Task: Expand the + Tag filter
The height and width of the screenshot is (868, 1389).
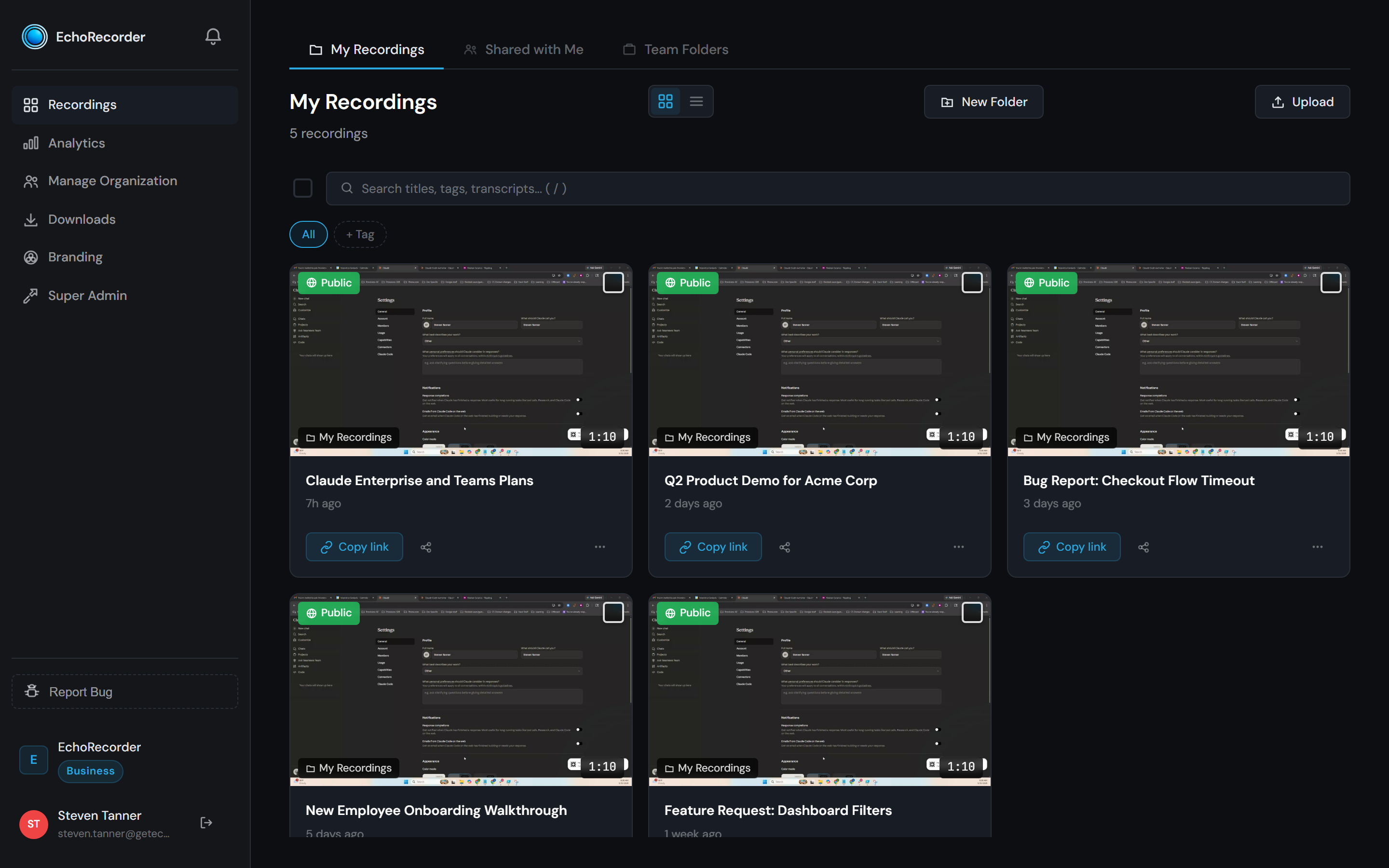Action: point(360,234)
